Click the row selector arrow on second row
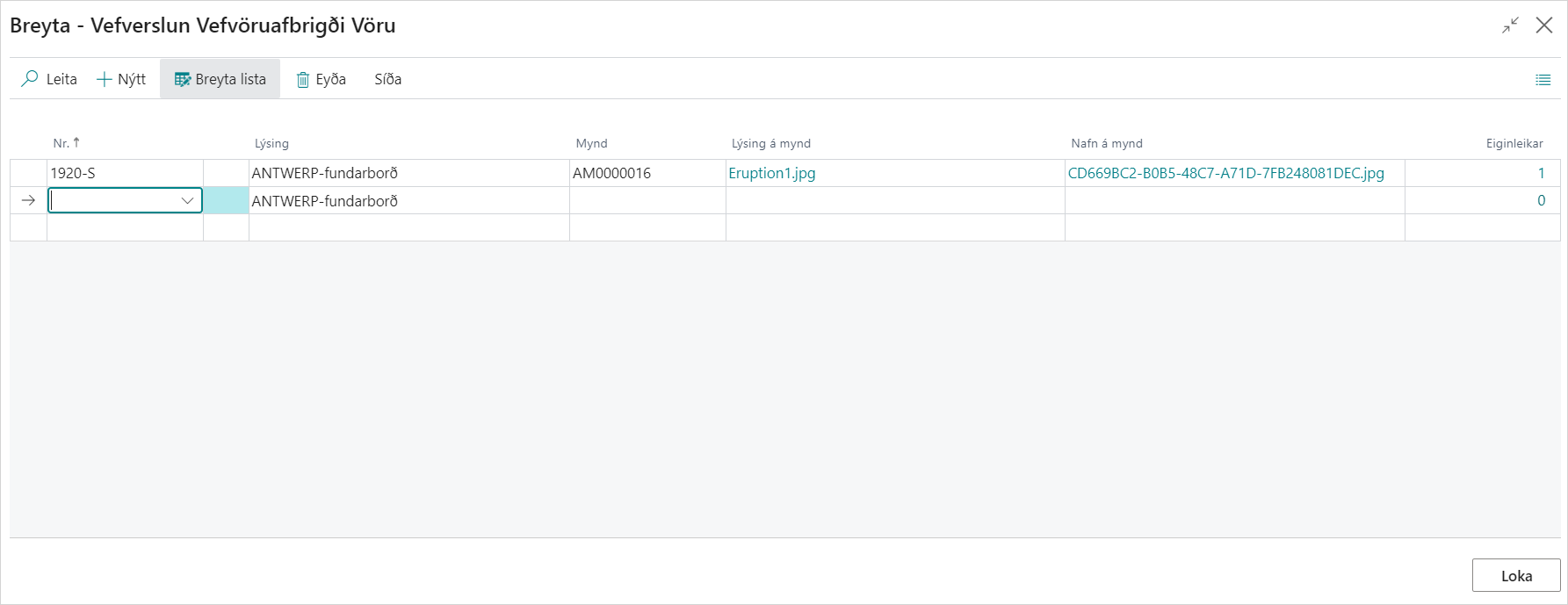 coord(28,201)
